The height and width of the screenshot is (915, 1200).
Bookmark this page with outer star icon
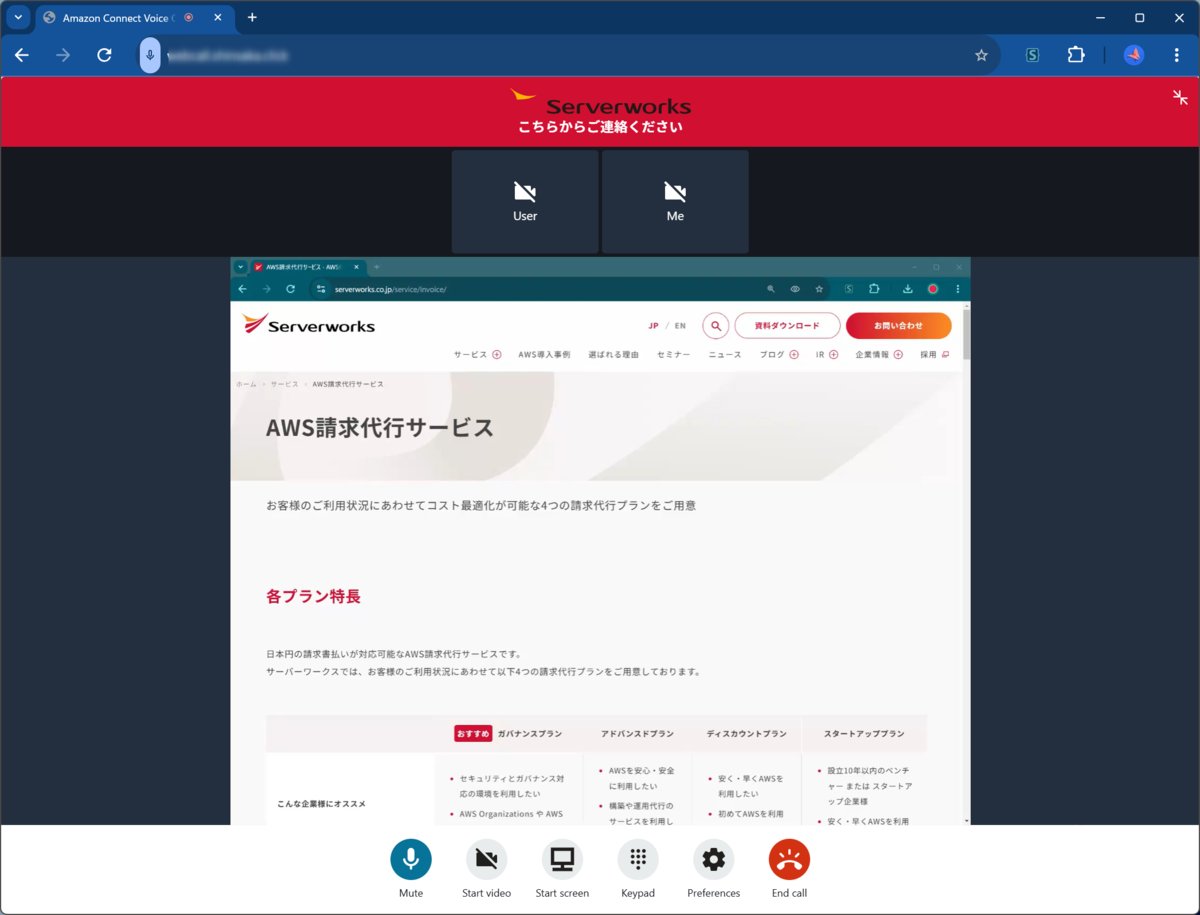click(x=981, y=55)
